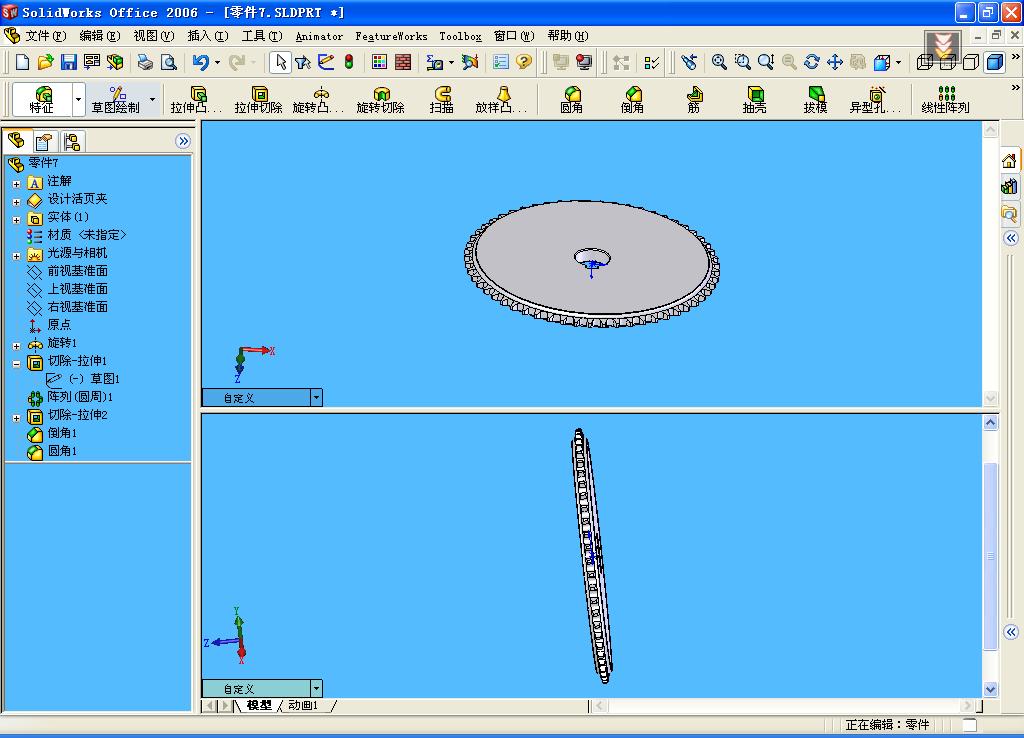This screenshot has width=1024, height=738.
Task: Open the 插入(I) menu
Action: [208, 36]
